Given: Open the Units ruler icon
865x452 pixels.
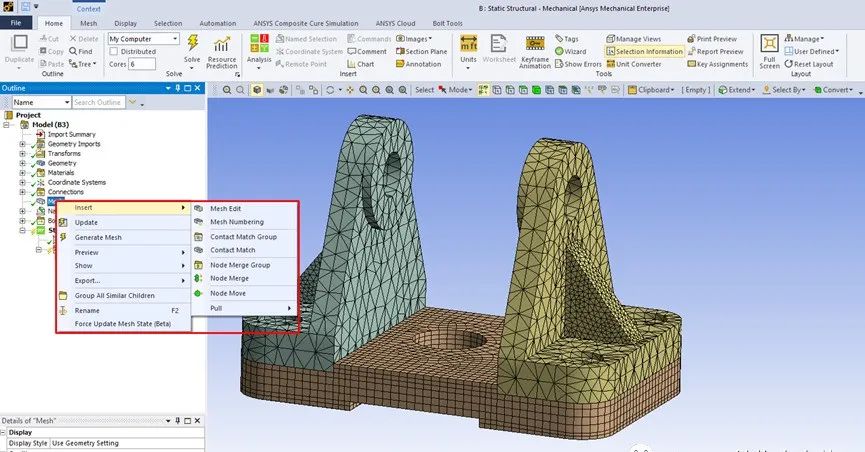Looking at the screenshot, I should coord(468,43).
